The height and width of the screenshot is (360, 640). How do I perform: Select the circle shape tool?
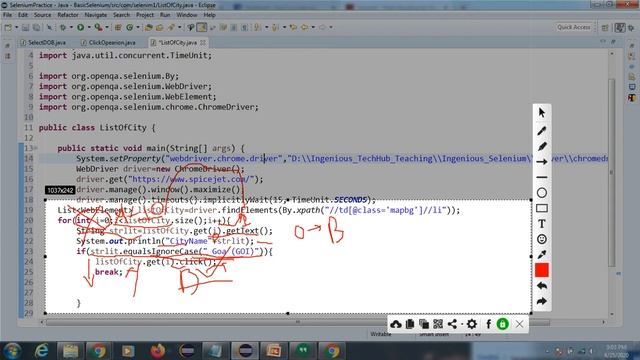pos(542,193)
